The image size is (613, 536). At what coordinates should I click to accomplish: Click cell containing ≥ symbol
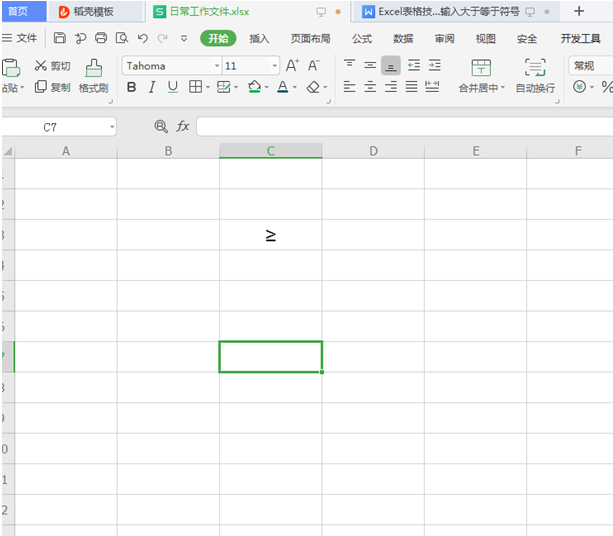(271, 235)
